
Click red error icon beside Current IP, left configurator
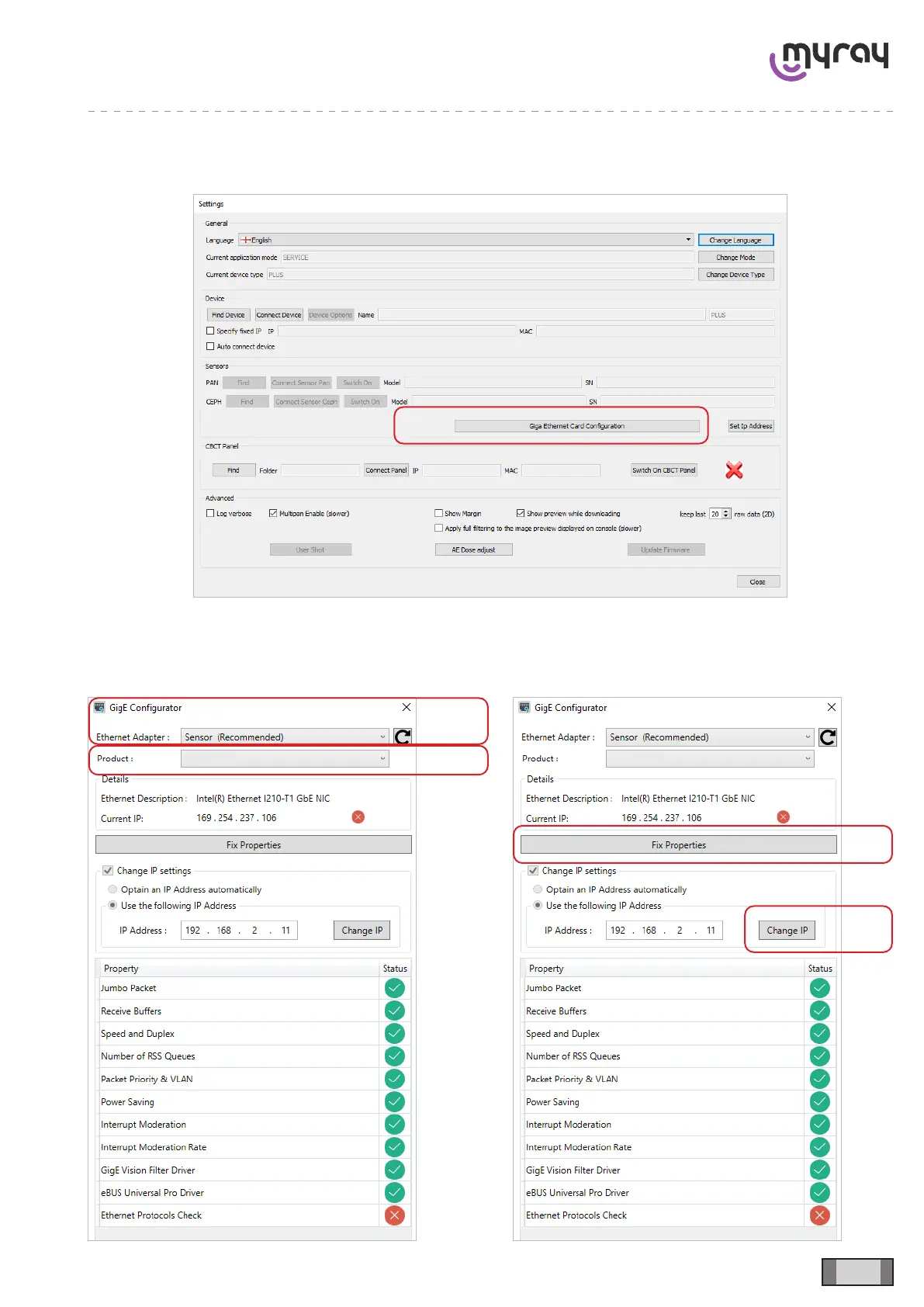pyautogui.click(x=358, y=816)
